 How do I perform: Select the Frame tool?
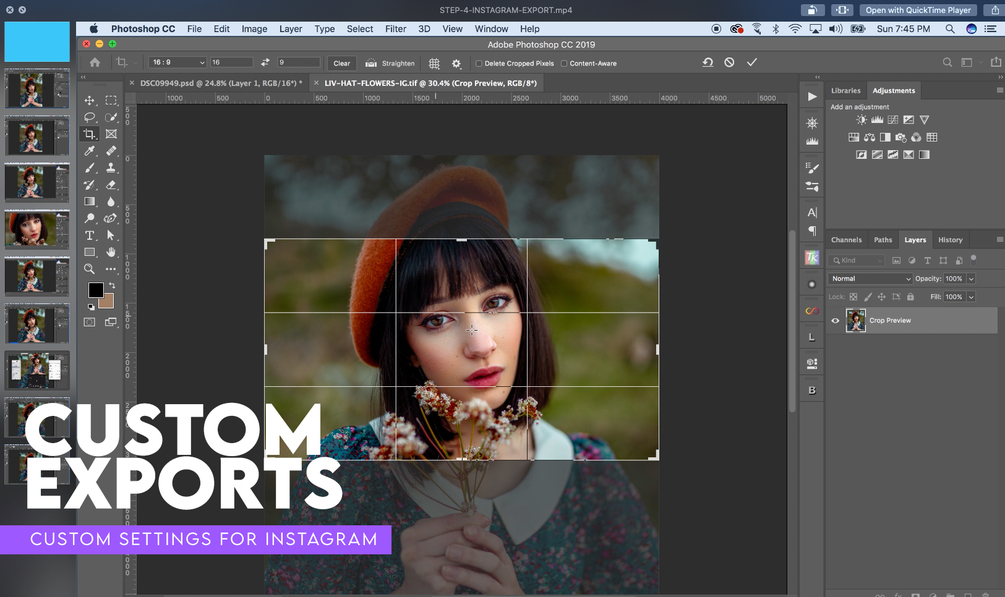pyautogui.click(x=111, y=134)
